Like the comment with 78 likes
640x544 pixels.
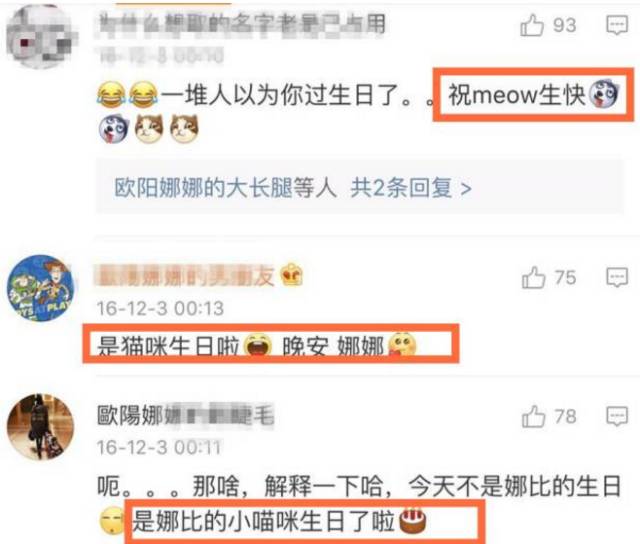pos(533,416)
